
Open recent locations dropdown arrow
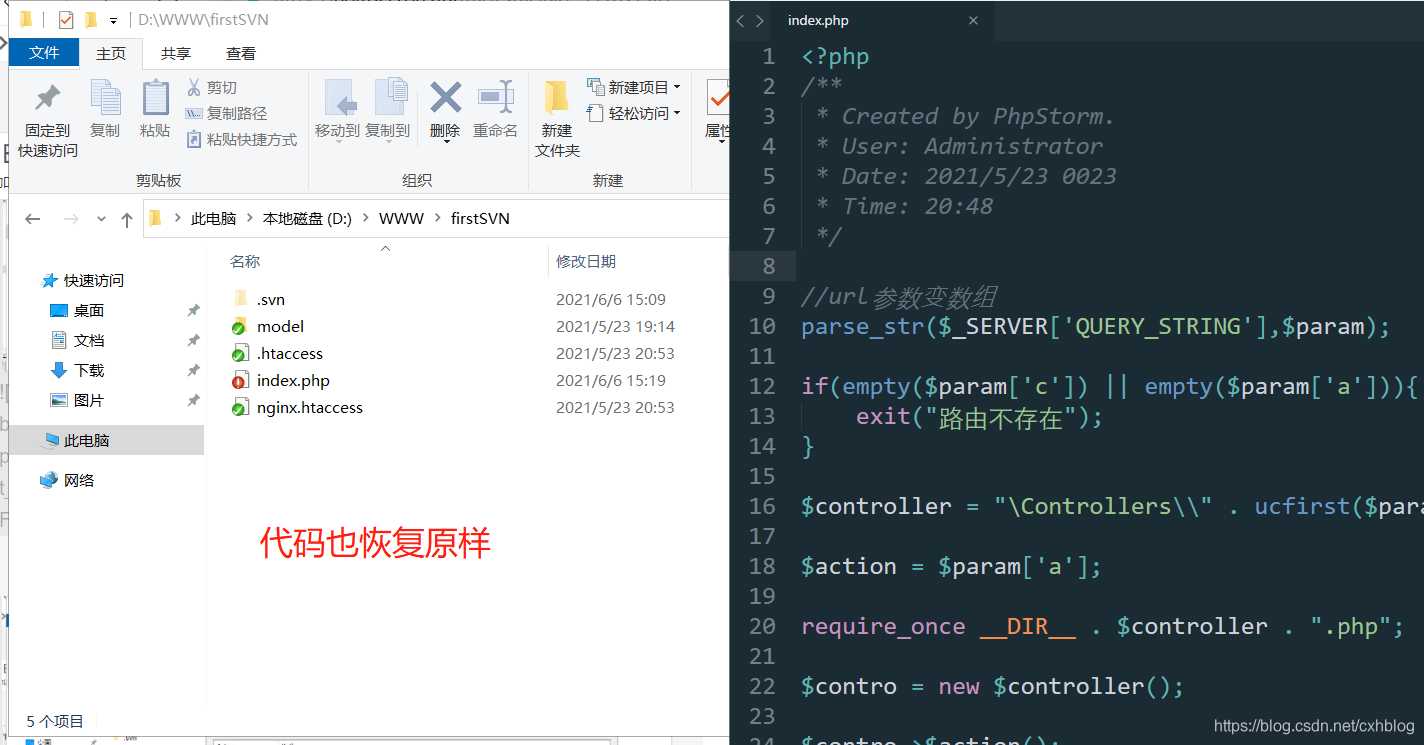point(101,219)
